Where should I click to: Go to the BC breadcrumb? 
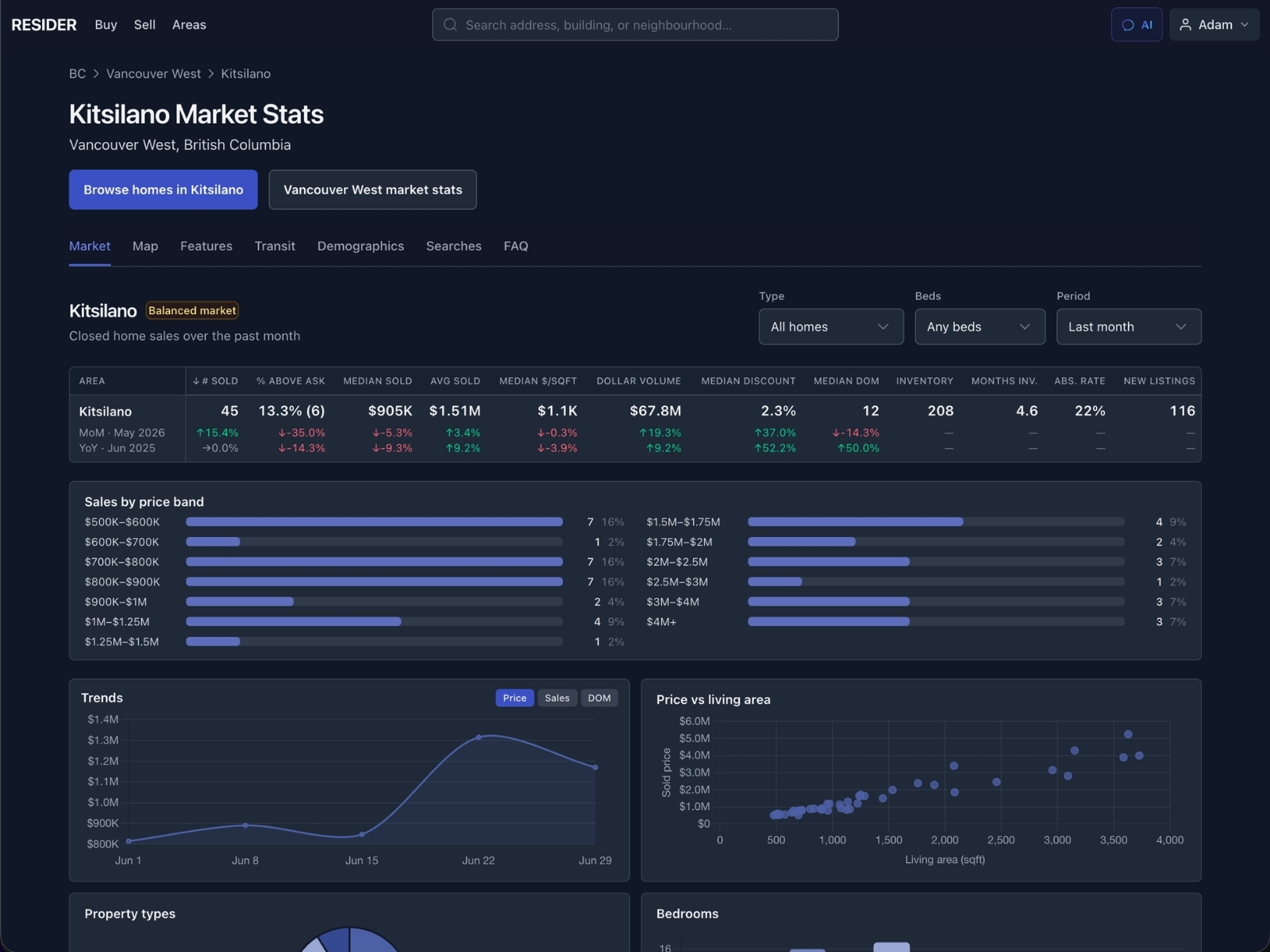coord(77,73)
